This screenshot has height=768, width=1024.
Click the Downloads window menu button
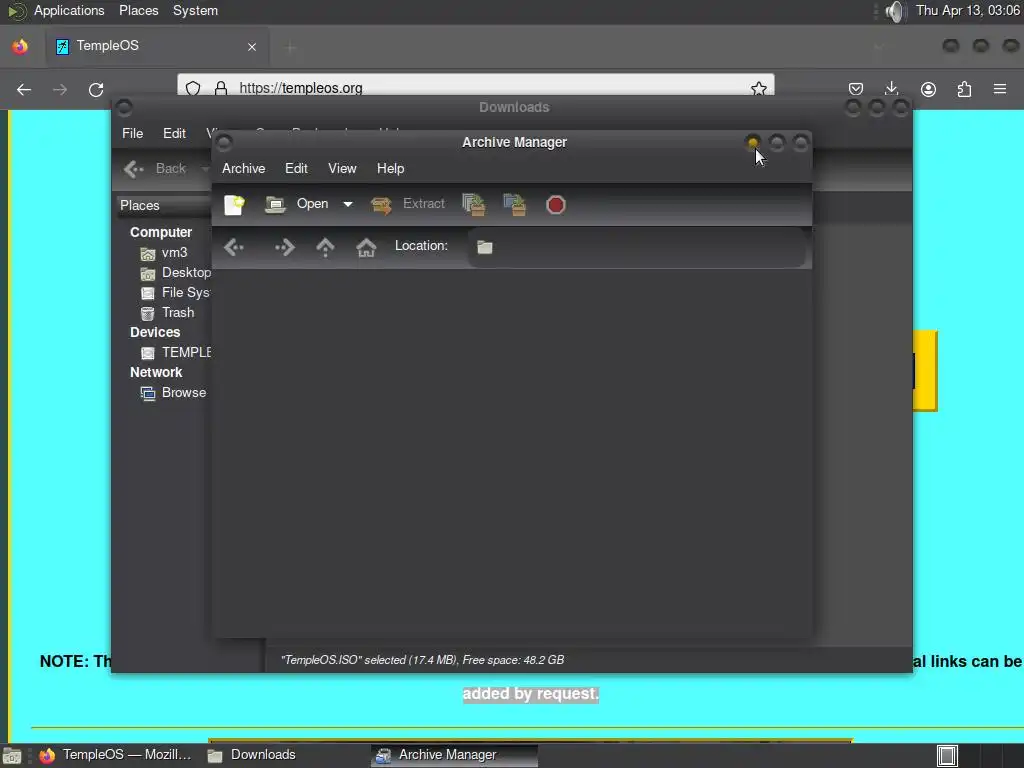click(x=124, y=107)
